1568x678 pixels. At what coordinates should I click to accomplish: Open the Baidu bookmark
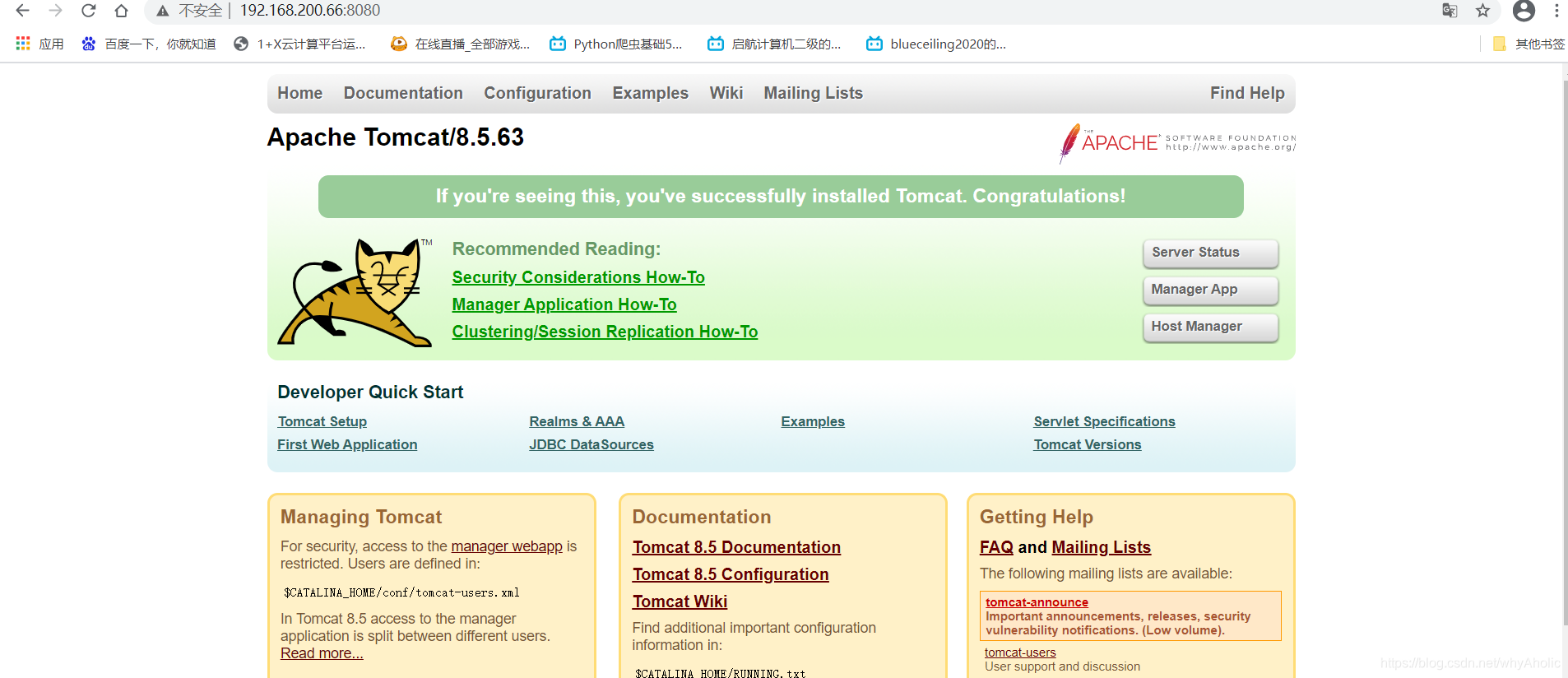148,44
